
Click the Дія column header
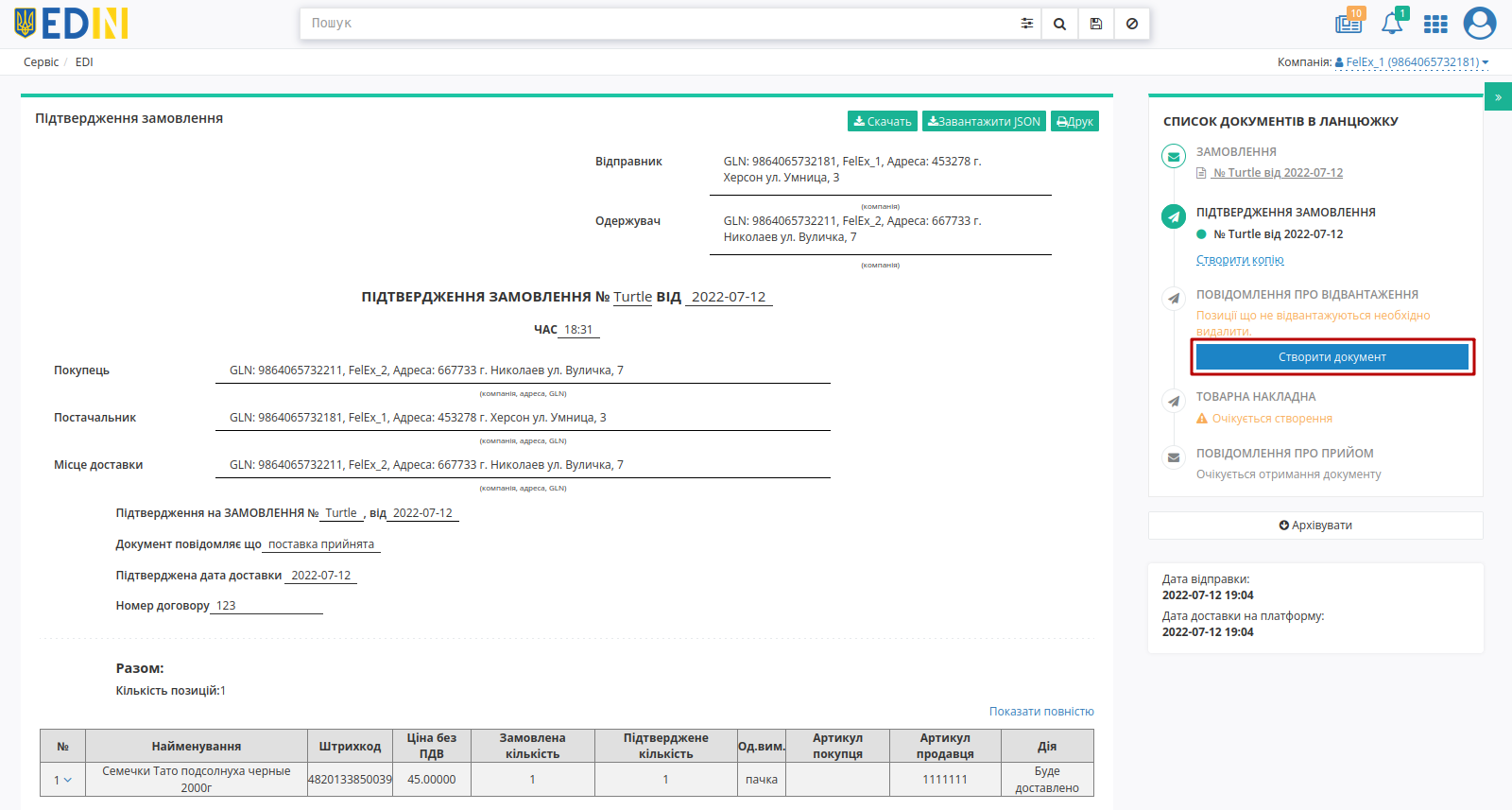[x=1047, y=746]
